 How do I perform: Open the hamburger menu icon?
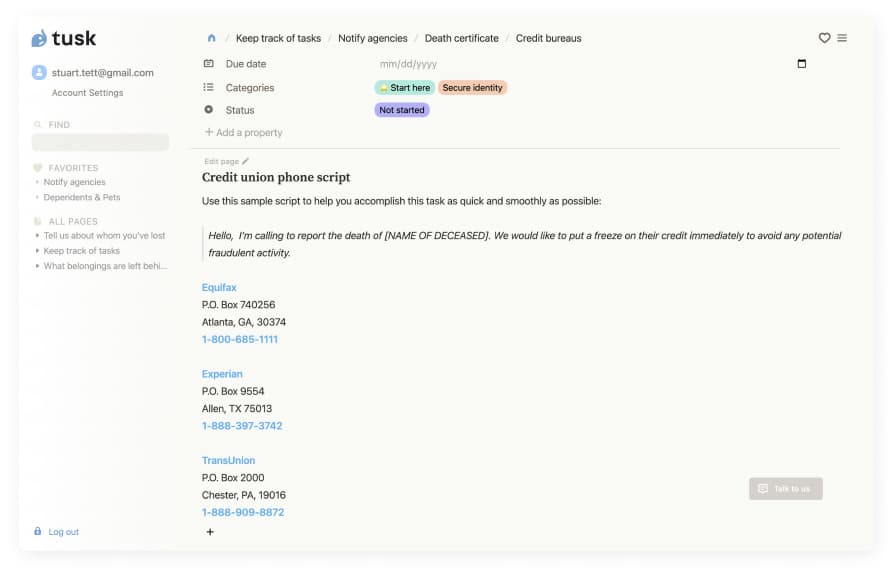842,38
